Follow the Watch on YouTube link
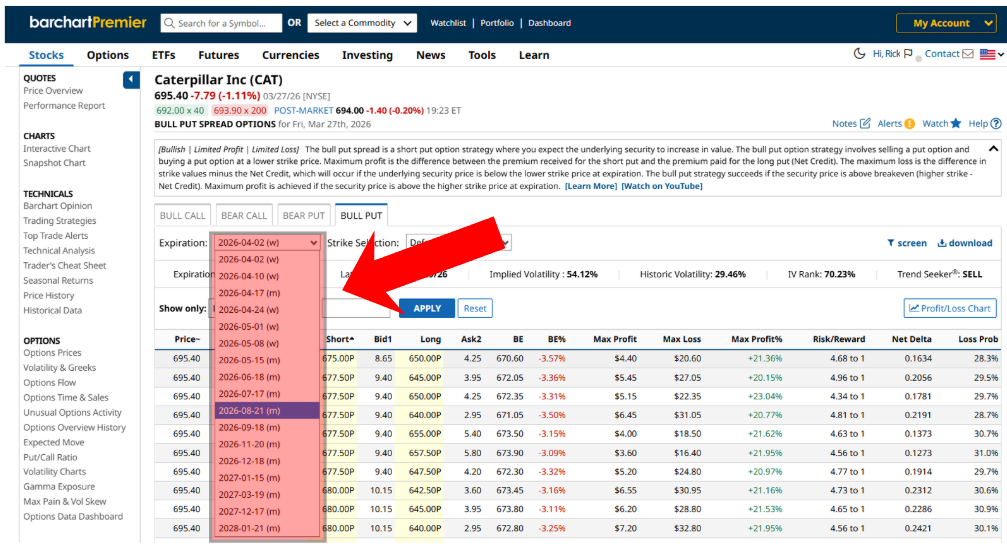The image size is (1007, 551). click(661, 186)
